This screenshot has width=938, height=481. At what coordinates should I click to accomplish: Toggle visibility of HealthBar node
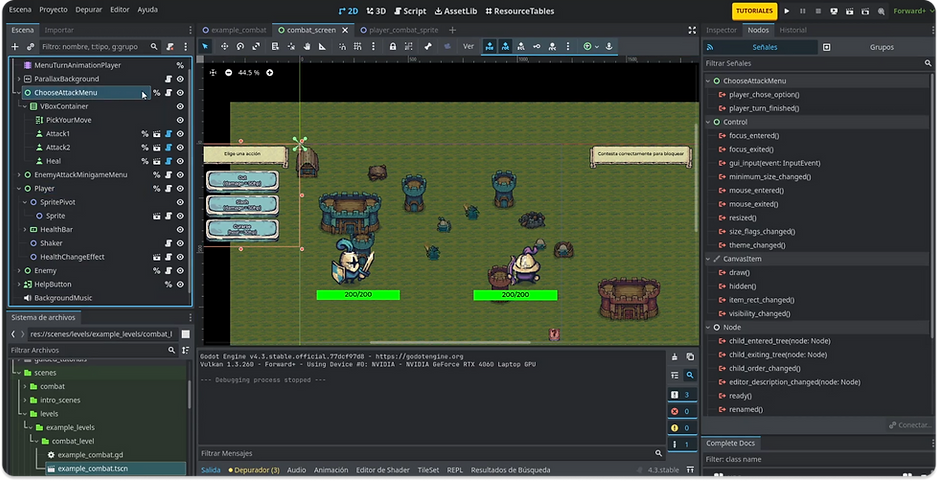180,230
